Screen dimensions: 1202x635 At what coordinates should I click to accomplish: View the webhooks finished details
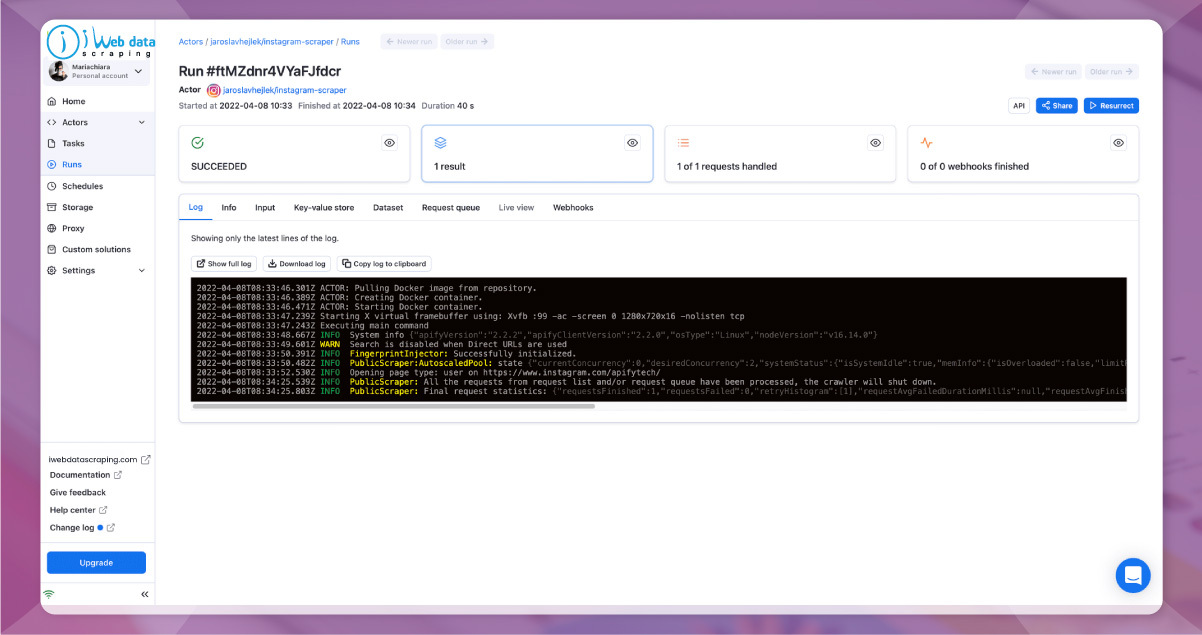pos(1118,142)
